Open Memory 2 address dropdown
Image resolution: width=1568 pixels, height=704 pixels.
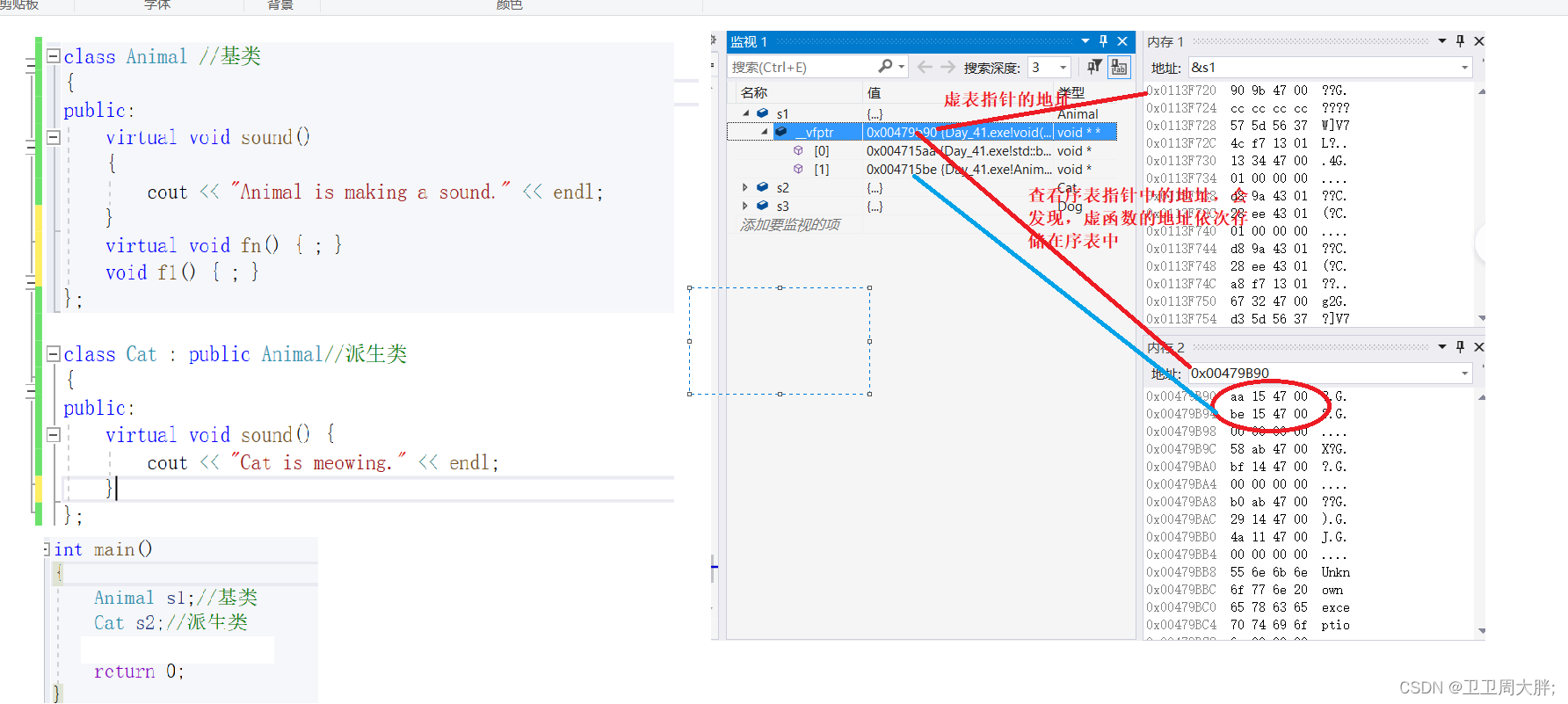pos(1465,374)
